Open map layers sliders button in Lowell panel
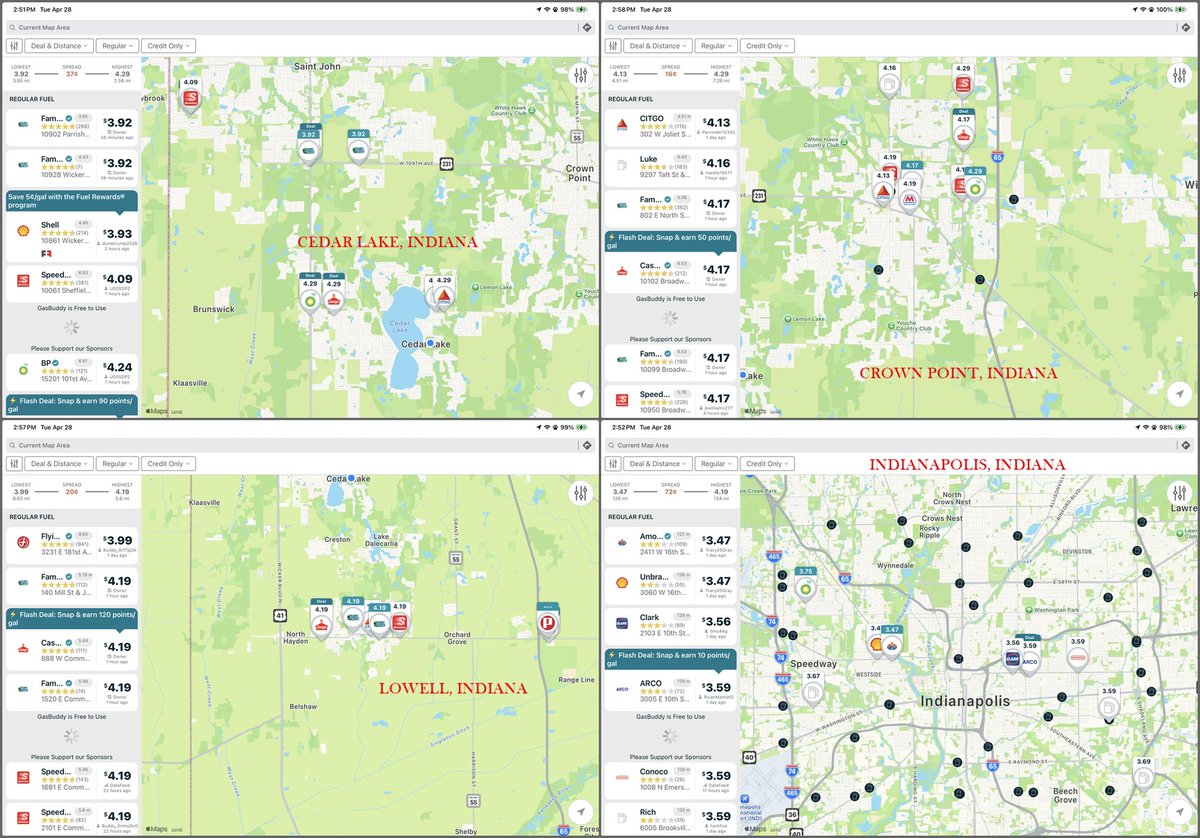Image resolution: width=1200 pixels, height=838 pixels. [x=581, y=493]
